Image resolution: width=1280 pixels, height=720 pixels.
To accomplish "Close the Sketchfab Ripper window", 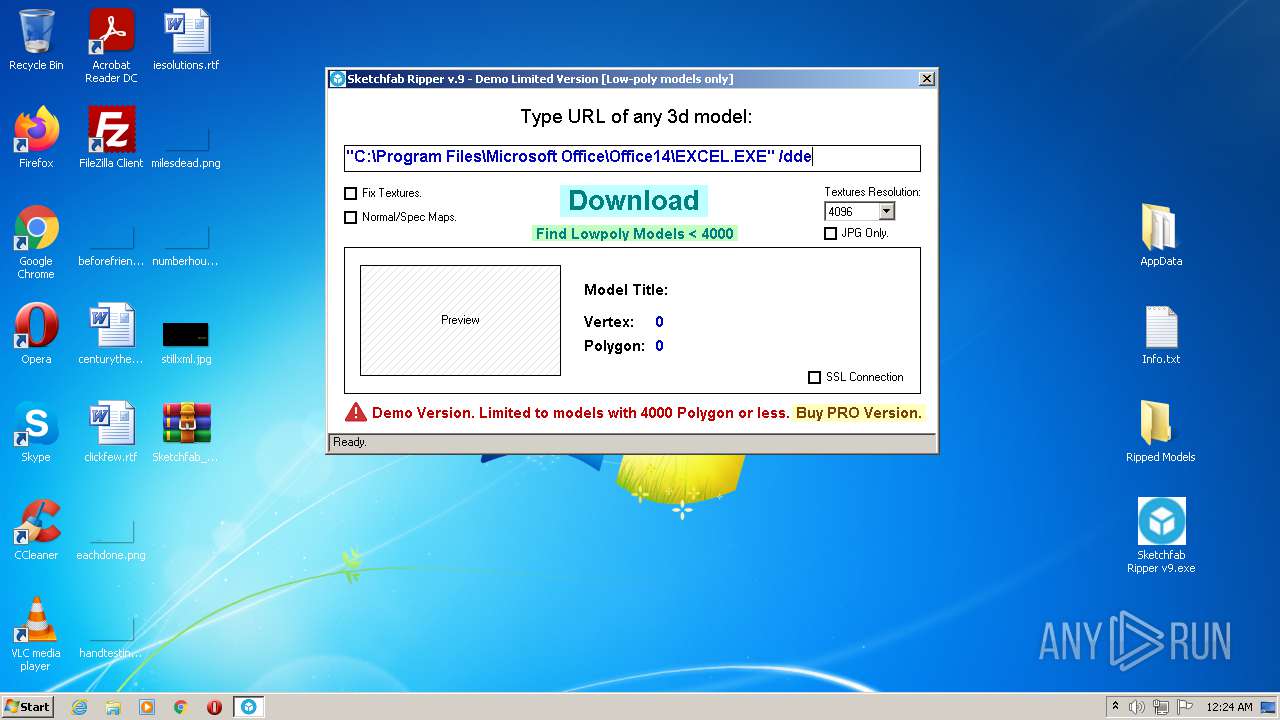I will point(927,79).
